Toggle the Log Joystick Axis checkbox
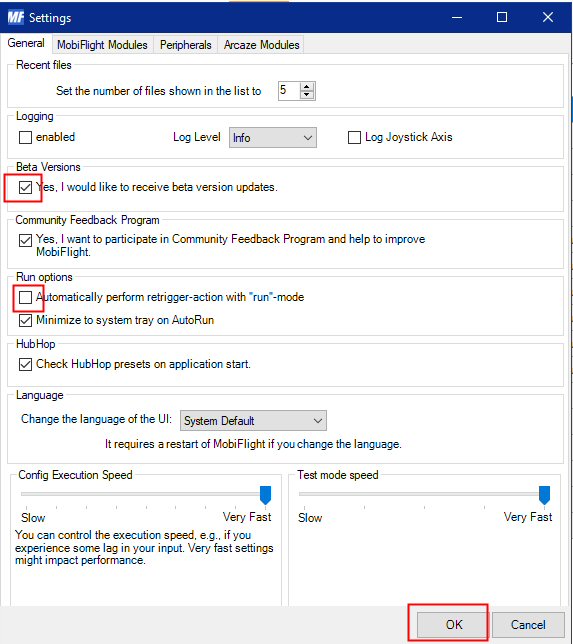 [354, 137]
